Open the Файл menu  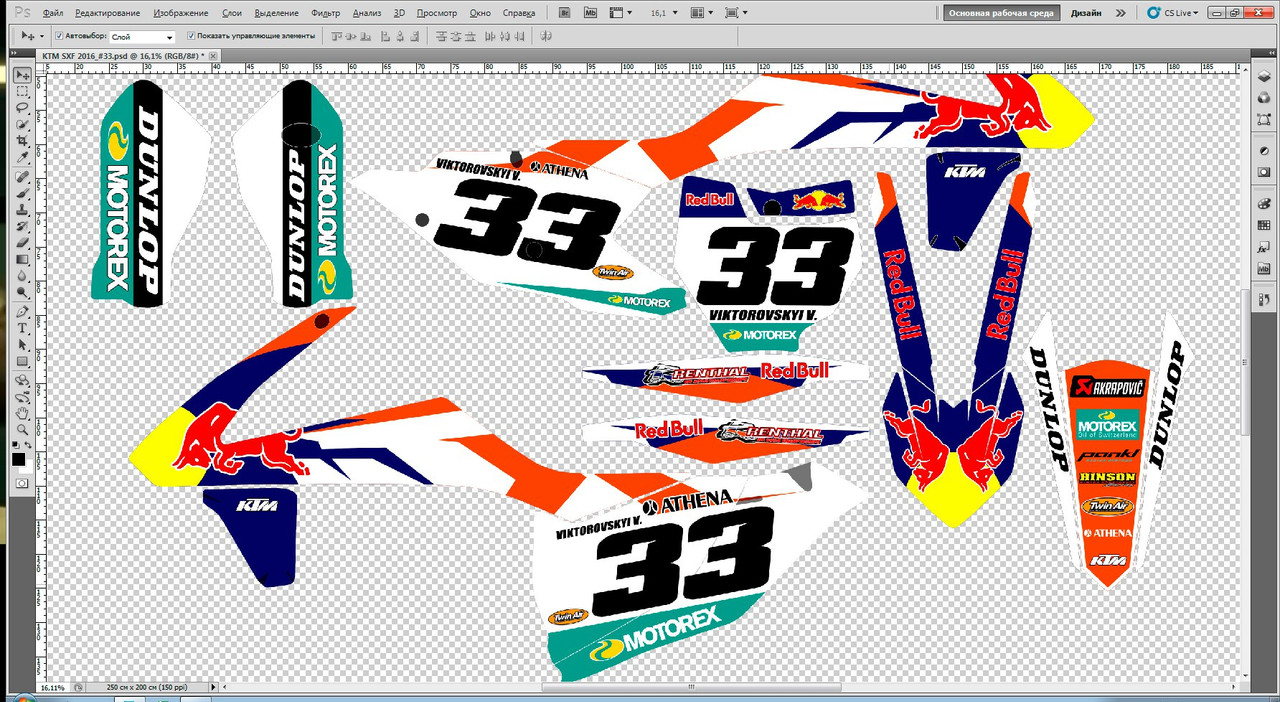click(54, 13)
